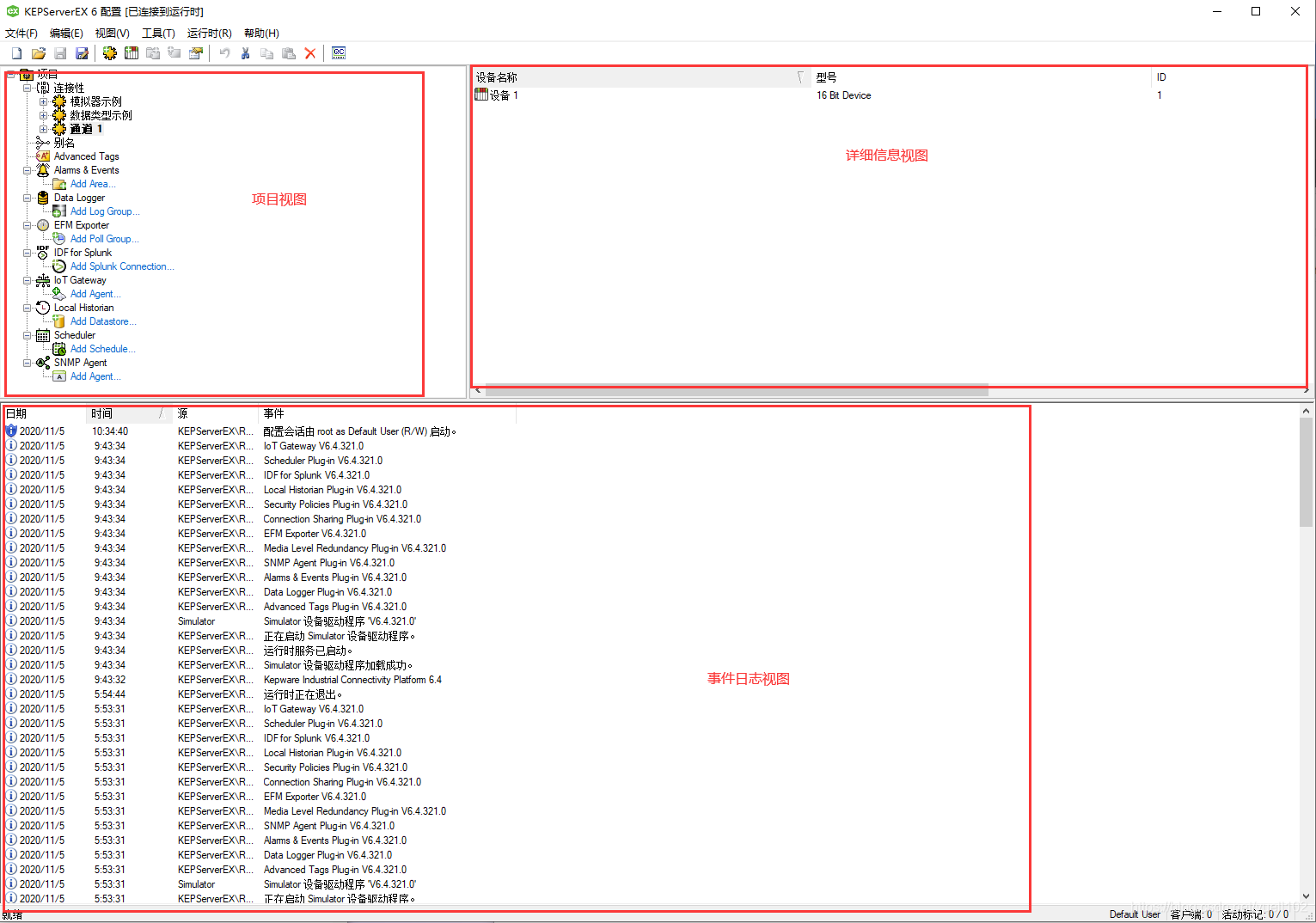Image resolution: width=1316 pixels, height=923 pixels.
Task: Click the Add Area... link
Action: click(93, 184)
